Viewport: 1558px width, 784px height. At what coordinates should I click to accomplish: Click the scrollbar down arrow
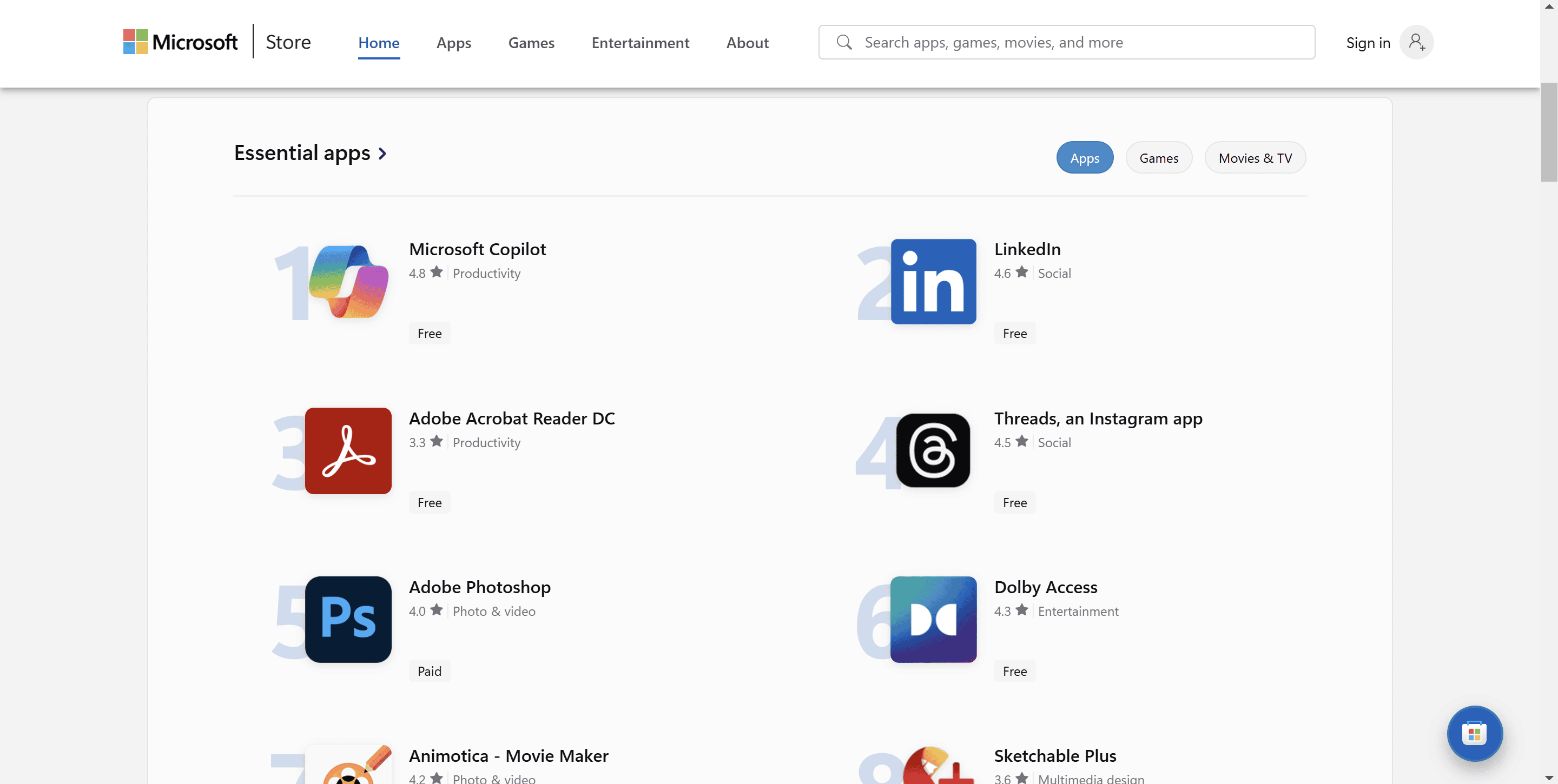(x=1548, y=778)
